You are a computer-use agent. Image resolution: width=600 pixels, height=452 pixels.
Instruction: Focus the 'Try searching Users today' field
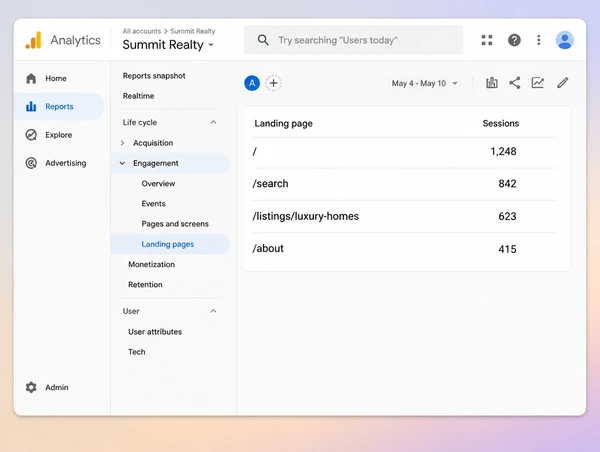353,40
